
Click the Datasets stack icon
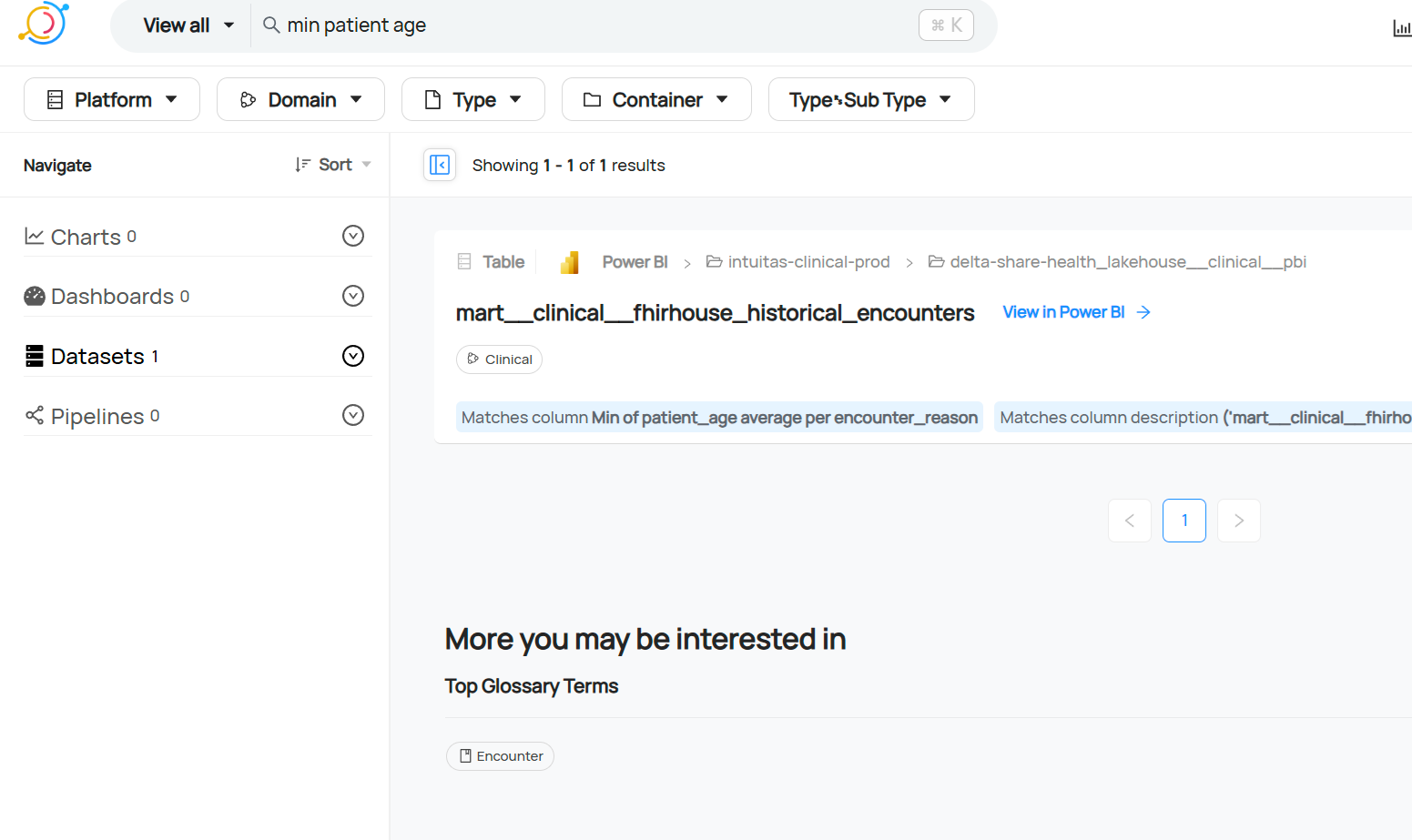35,356
